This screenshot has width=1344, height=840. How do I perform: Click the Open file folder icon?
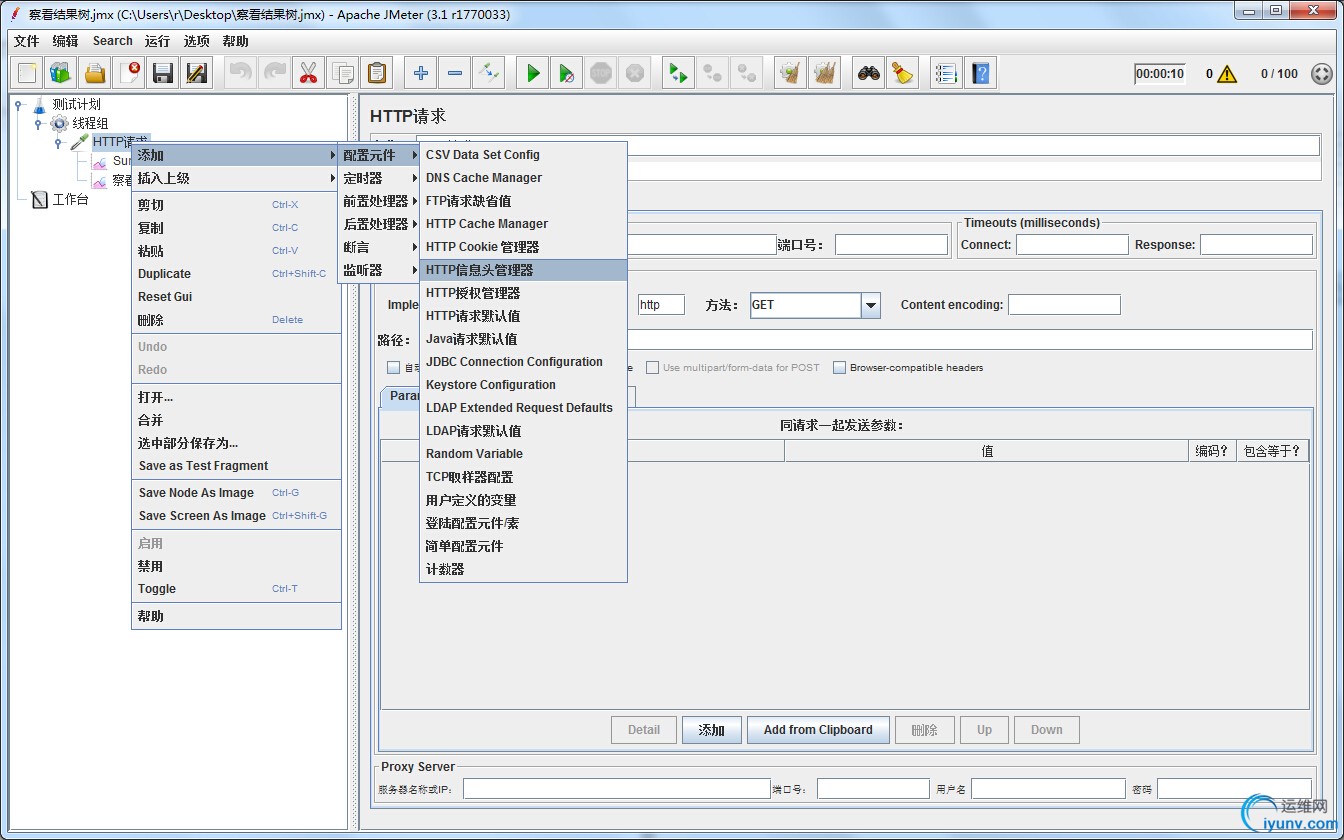coord(95,73)
